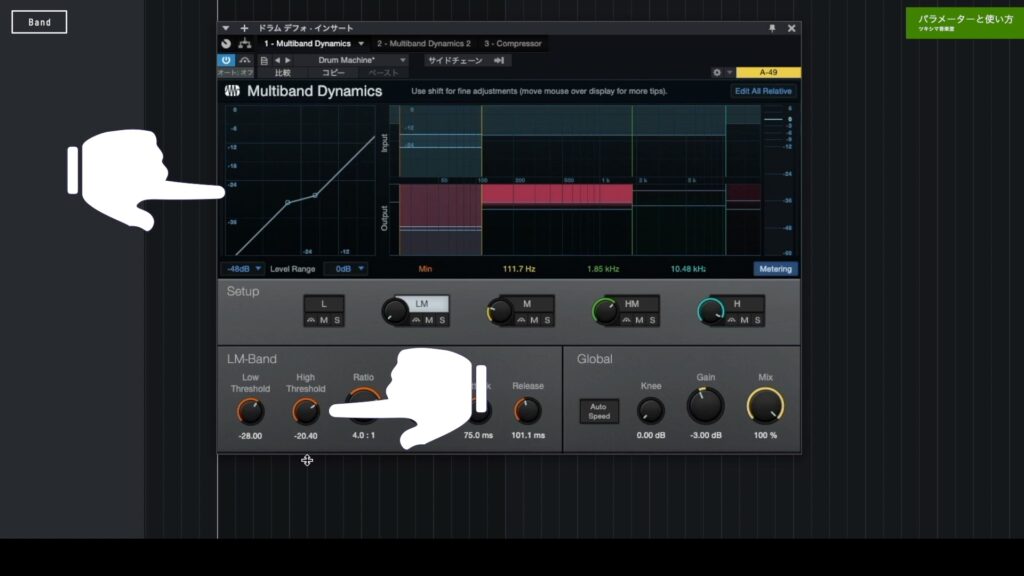Image resolution: width=1024 pixels, height=576 pixels.
Task: Expand the arrow next to the gear
Action: tap(729, 72)
